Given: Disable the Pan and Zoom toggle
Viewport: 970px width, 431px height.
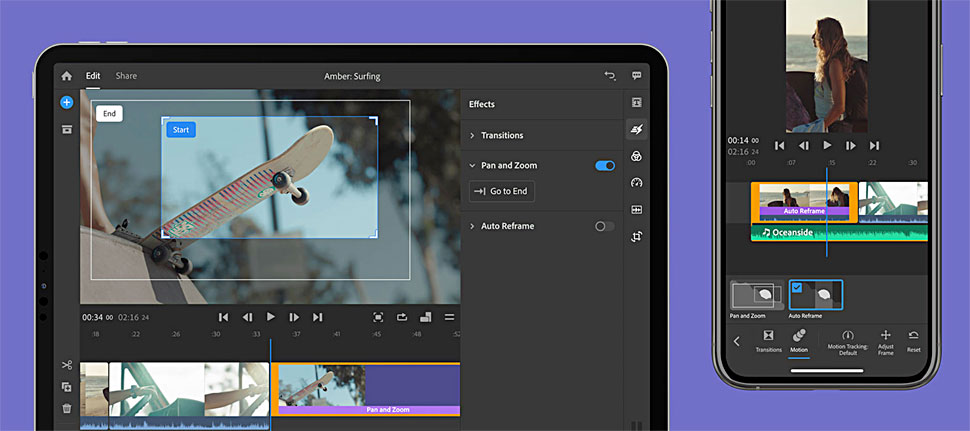Looking at the screenshot, I should (x=605, y=166).
